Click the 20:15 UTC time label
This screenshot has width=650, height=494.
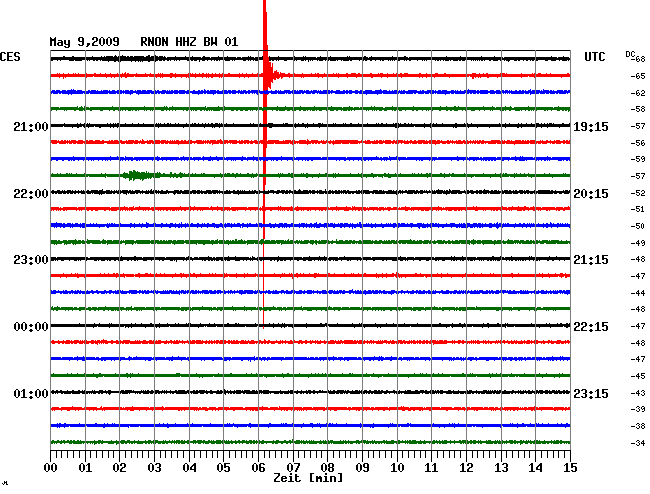(591, 194)
